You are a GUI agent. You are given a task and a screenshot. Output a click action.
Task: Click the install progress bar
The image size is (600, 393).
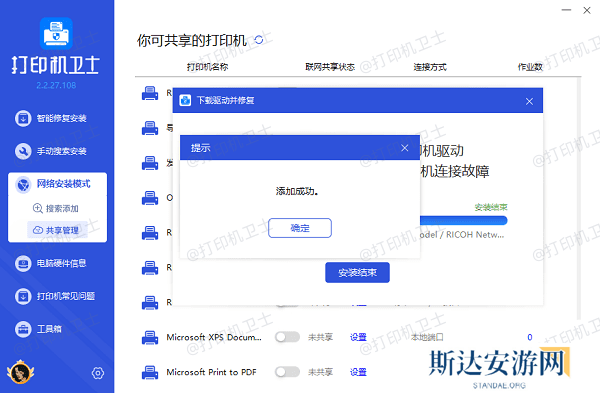click(x=463, y=220)
